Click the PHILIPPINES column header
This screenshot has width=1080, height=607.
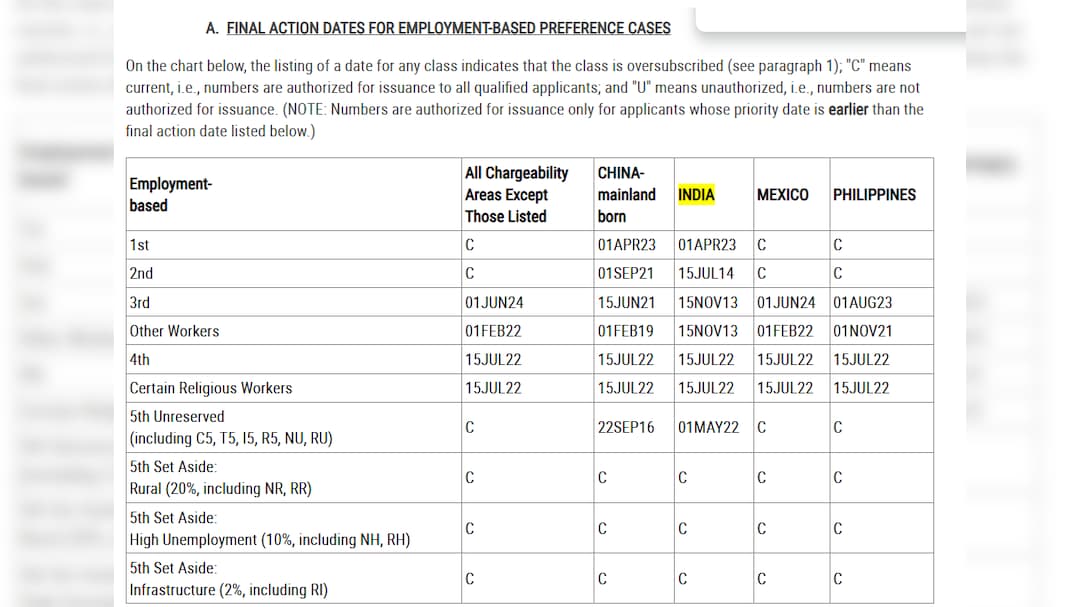click(x=874, y=194)
